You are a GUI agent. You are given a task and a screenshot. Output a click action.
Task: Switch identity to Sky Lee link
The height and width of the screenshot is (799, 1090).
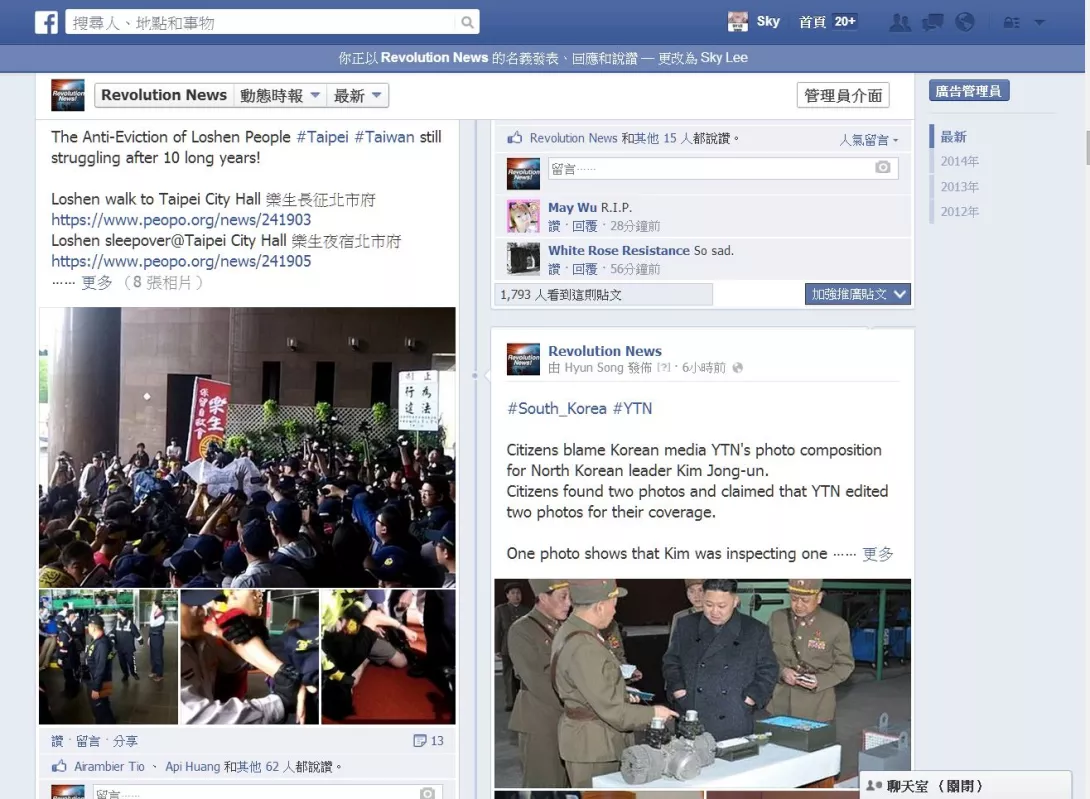click(x=724, y=58)
